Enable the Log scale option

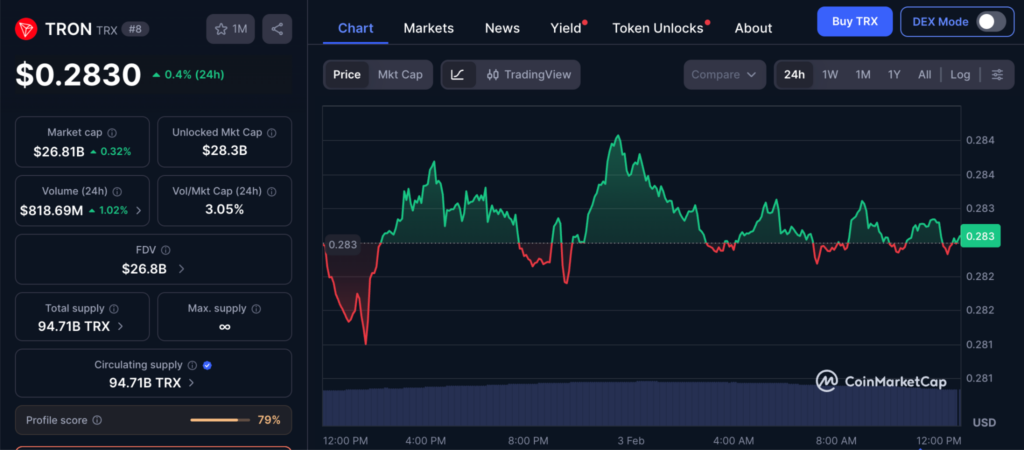coord(960,75)
